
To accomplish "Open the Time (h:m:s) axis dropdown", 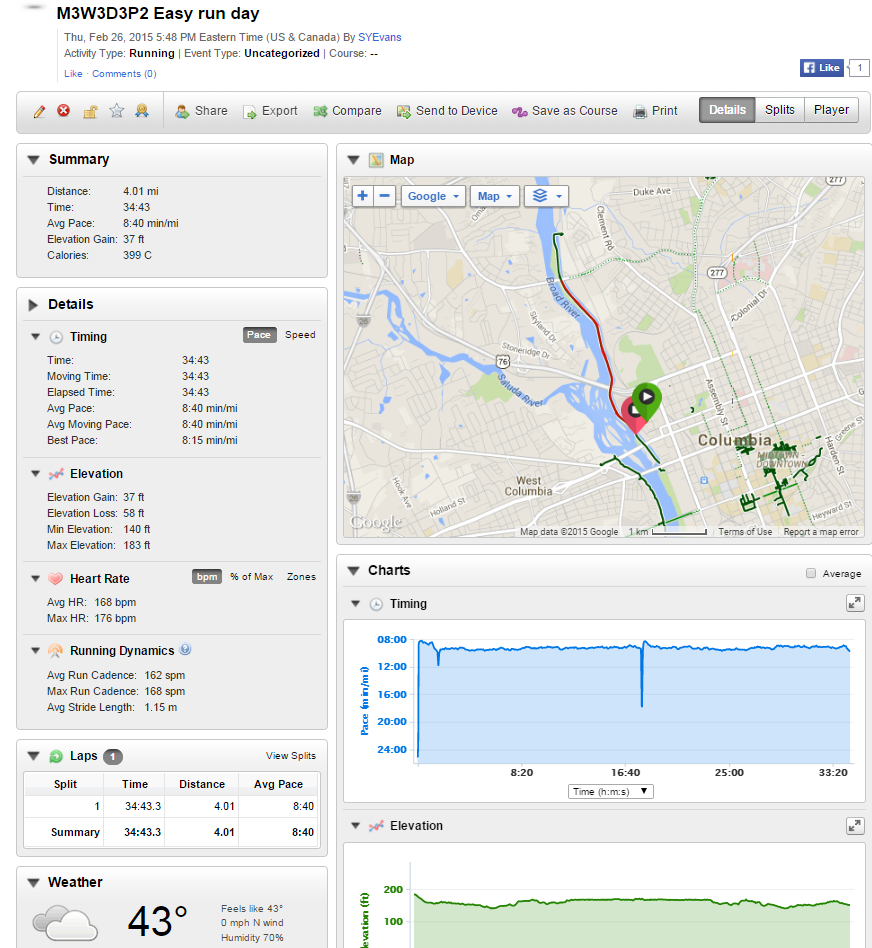I will (x=610, y=791).
